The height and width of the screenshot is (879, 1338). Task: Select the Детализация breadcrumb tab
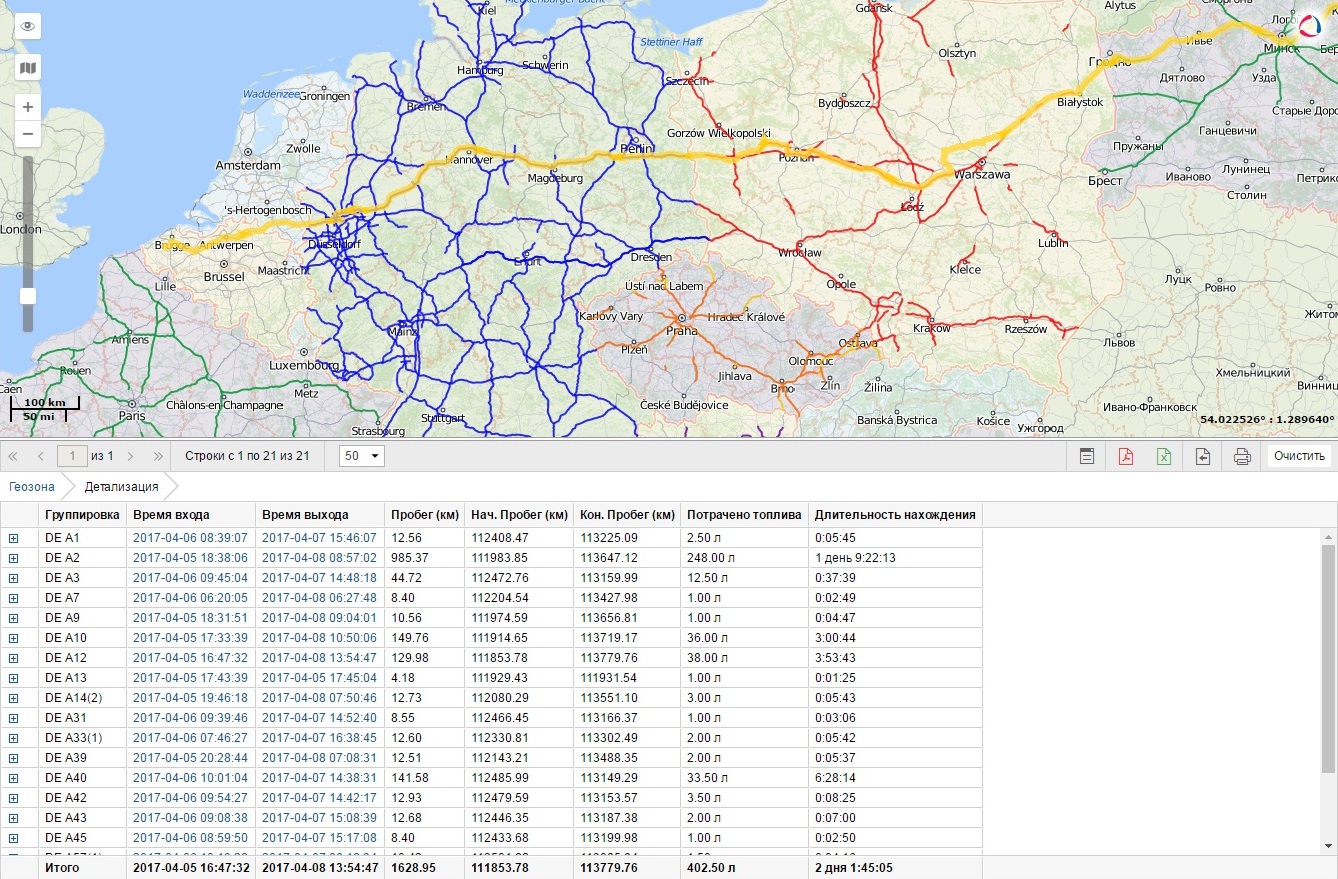[121, 487]
